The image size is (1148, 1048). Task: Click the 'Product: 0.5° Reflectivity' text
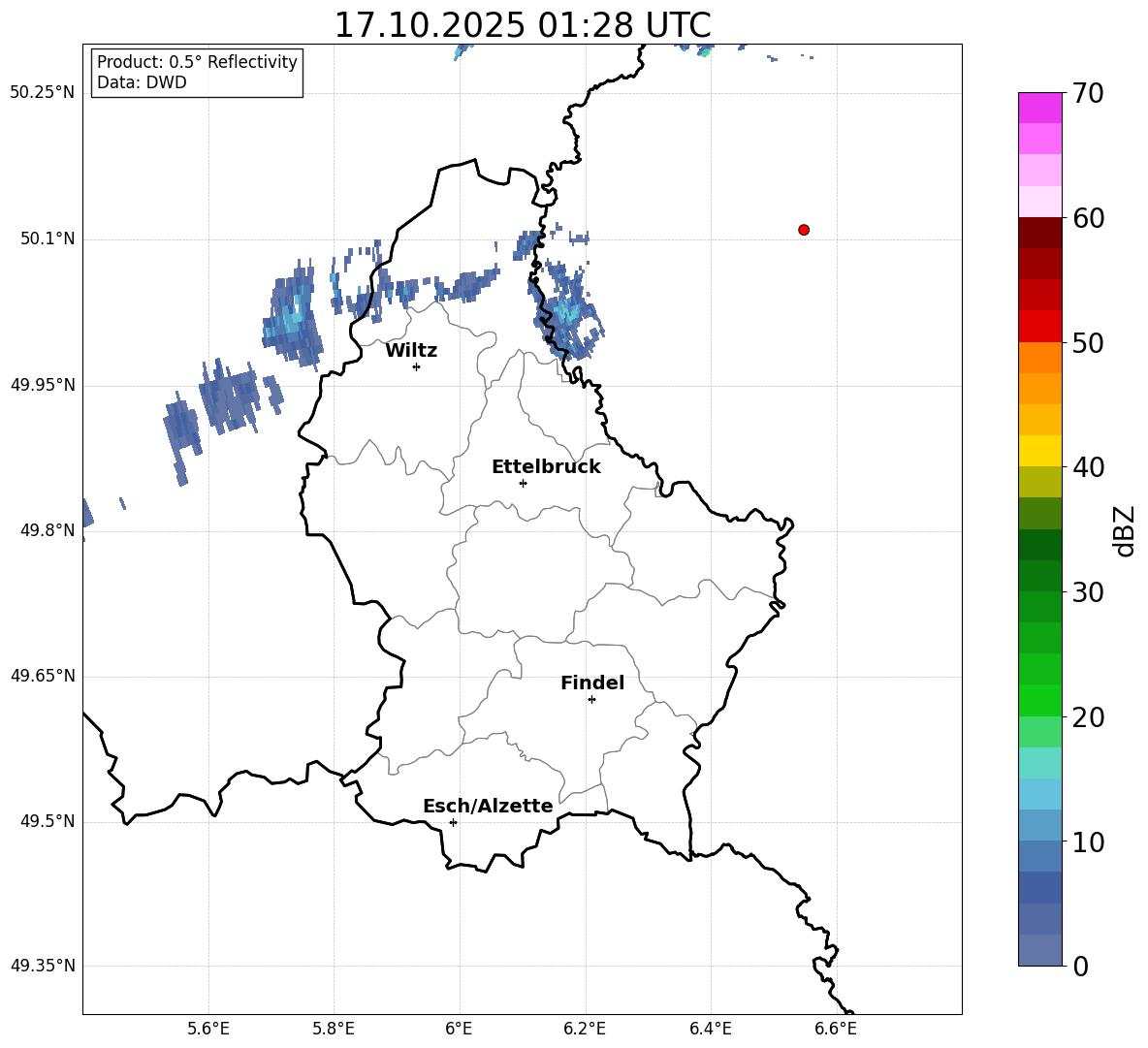pos(197,62)
